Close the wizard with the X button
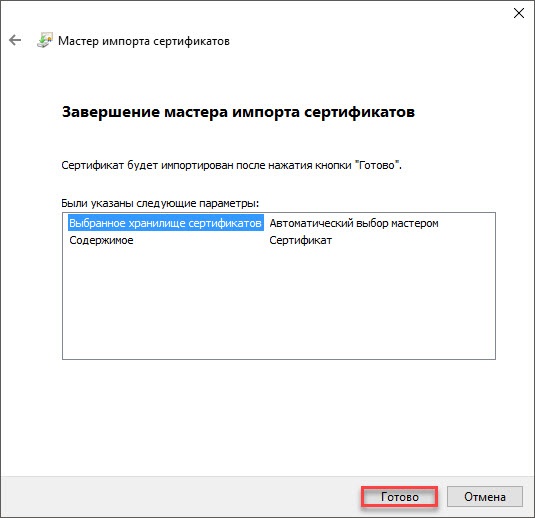Viewport: 535px width, 518px height. (x=519, y=13)
